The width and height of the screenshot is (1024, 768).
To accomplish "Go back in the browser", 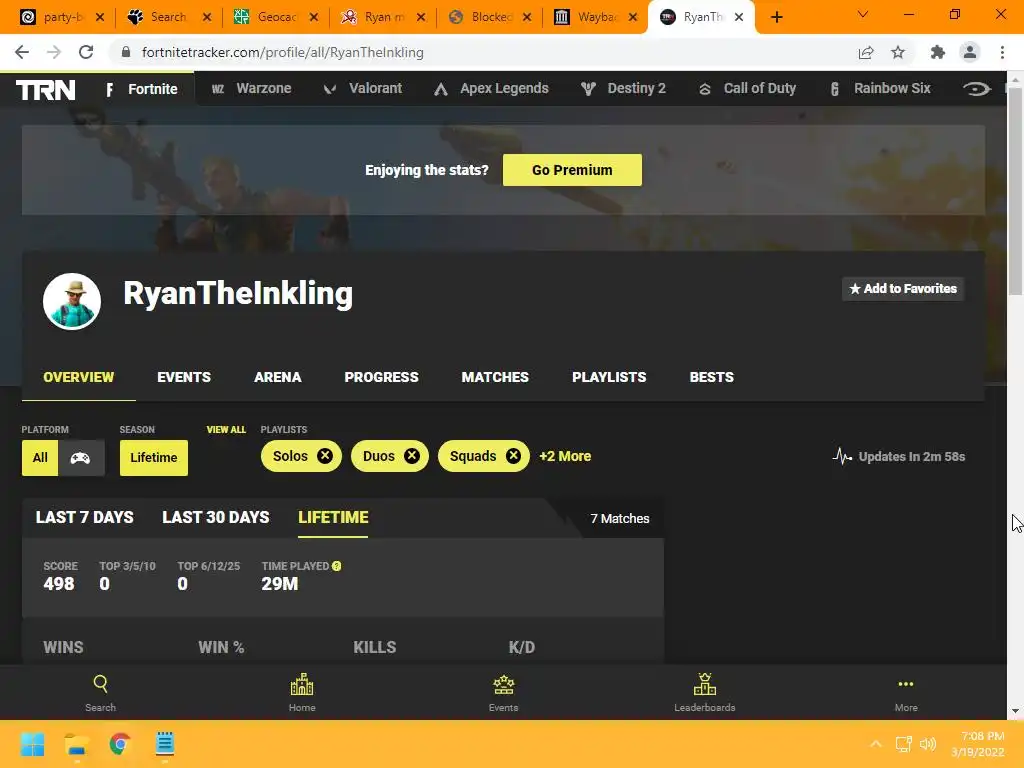I will point(22,52).
